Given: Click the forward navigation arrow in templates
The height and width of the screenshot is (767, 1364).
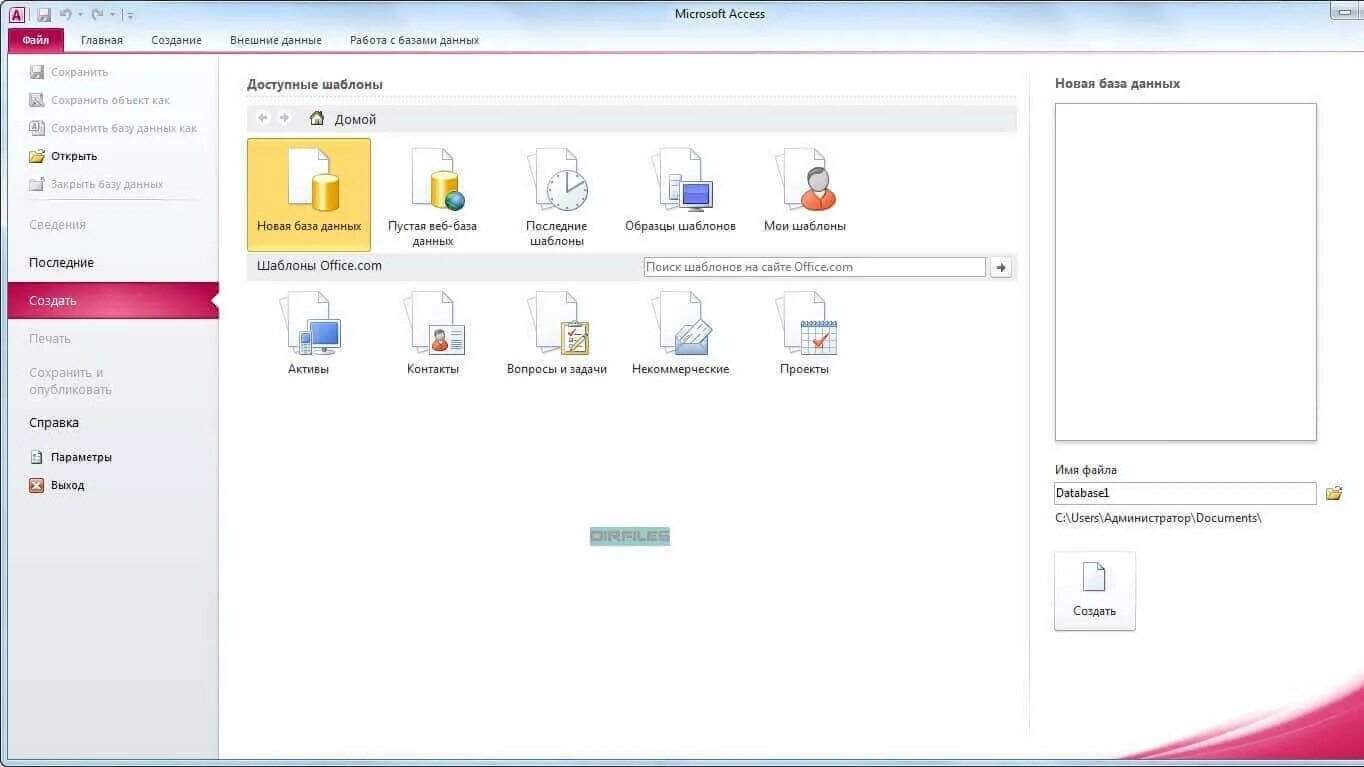Looking at the screenshot, I should coord(285,118).
